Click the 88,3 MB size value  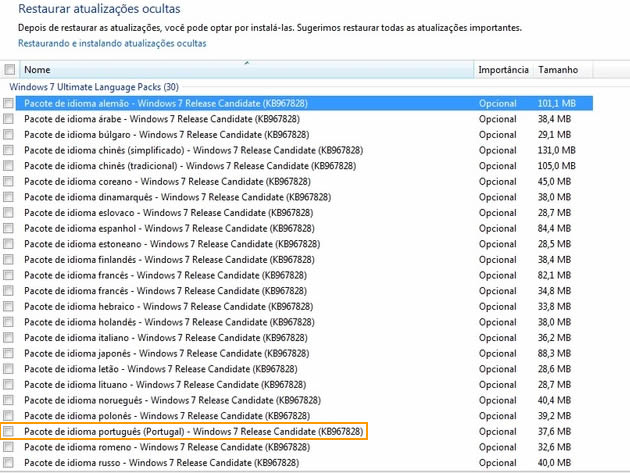(554, 353)
